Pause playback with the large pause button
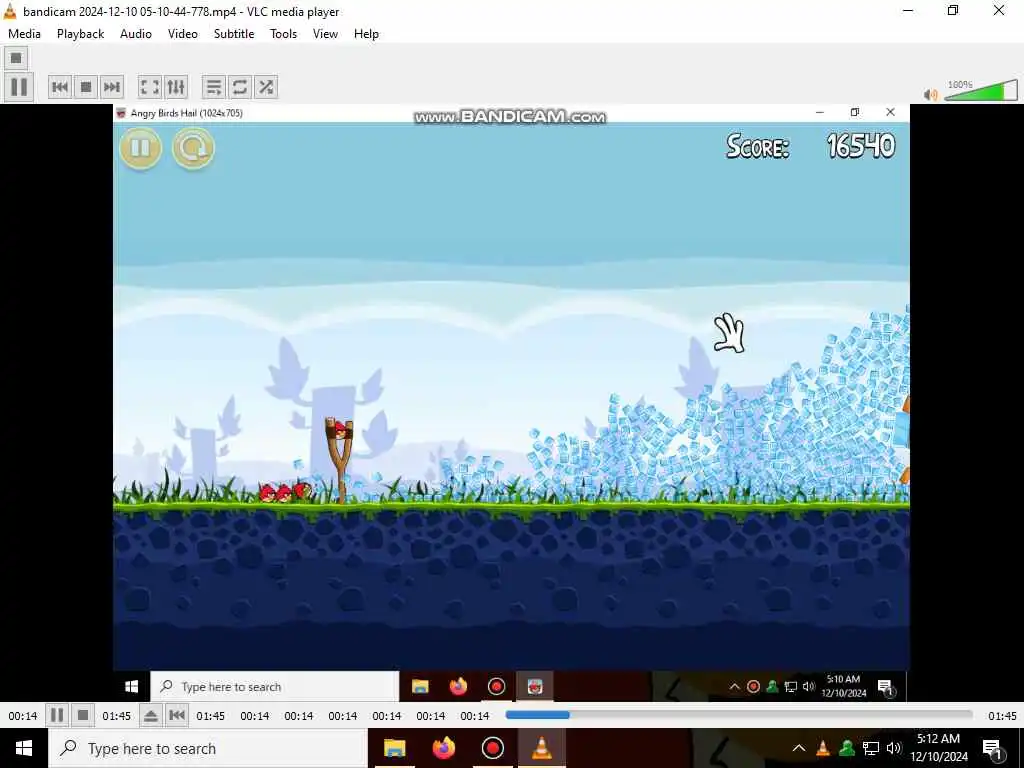1024x768 pixels. click(19, 87)
